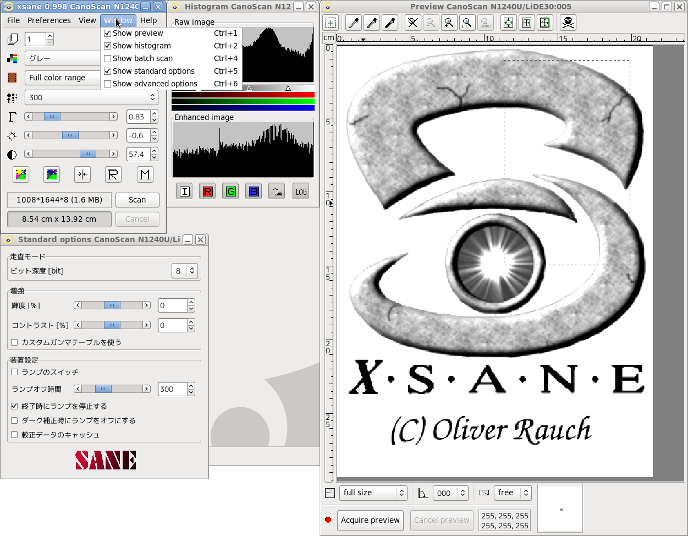Open the 300 resolution dropdown
This screenshot has height=536, width=688.
92,97
